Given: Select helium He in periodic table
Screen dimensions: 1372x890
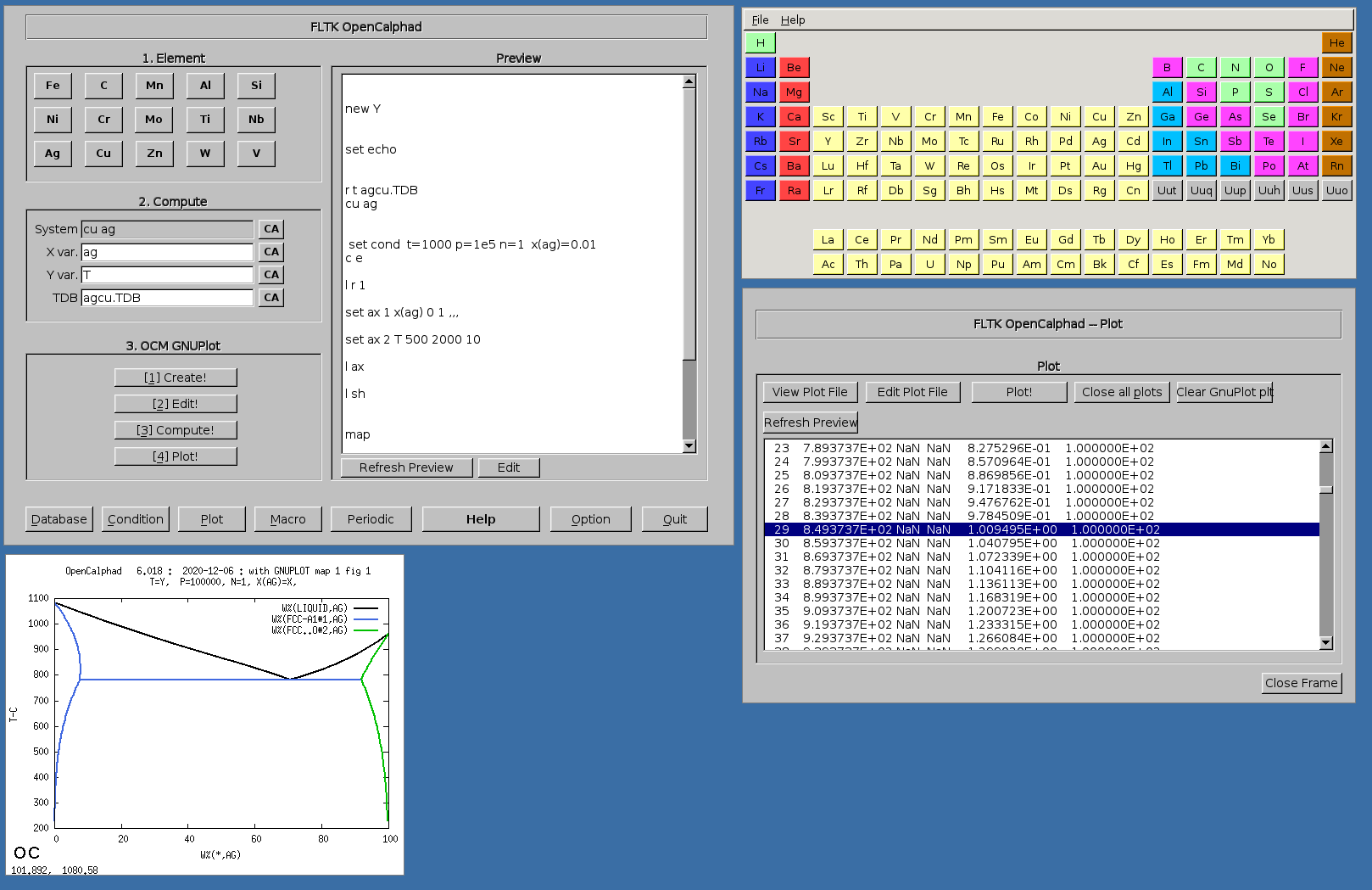Looking at the screenshot, I should coord(1337,43).
